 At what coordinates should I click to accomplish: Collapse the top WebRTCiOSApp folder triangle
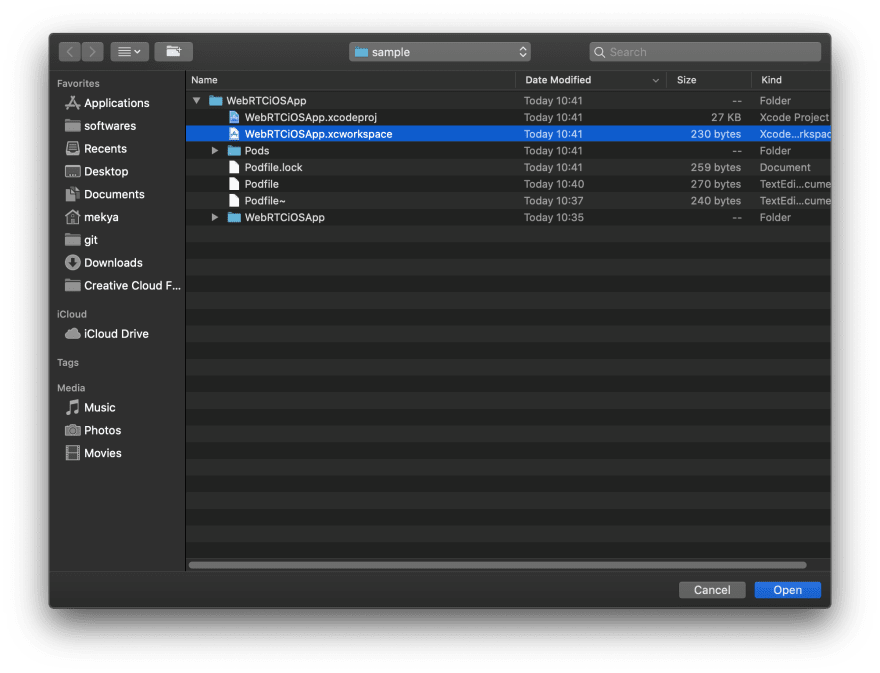[x=196, y=100]
